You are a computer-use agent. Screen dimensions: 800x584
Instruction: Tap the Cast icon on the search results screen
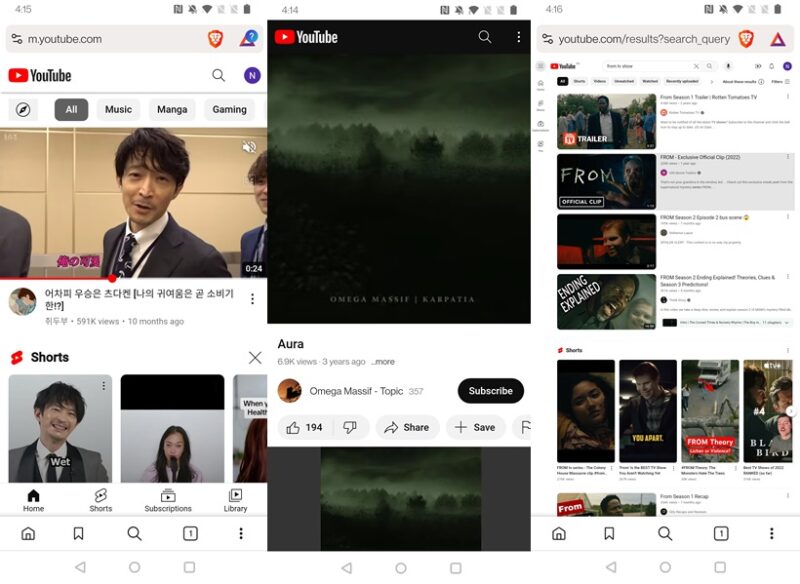pos(758,65)
